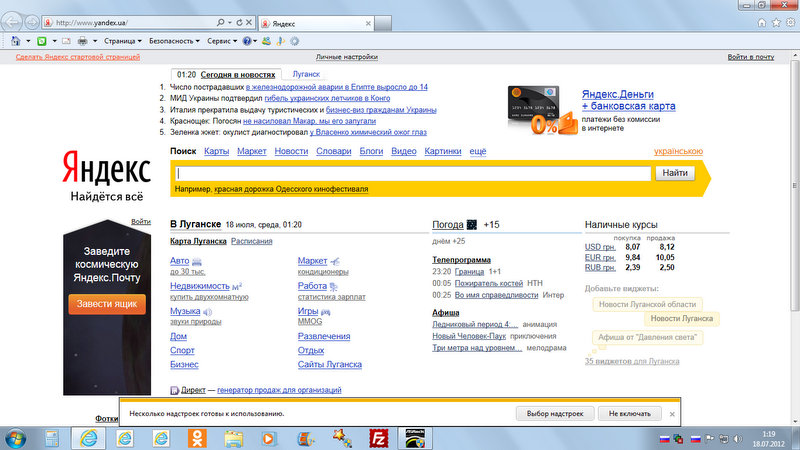This screenshot has width=800, height=450.
Task: Switch to the Луганск news tab
Action: coord(306,74)
